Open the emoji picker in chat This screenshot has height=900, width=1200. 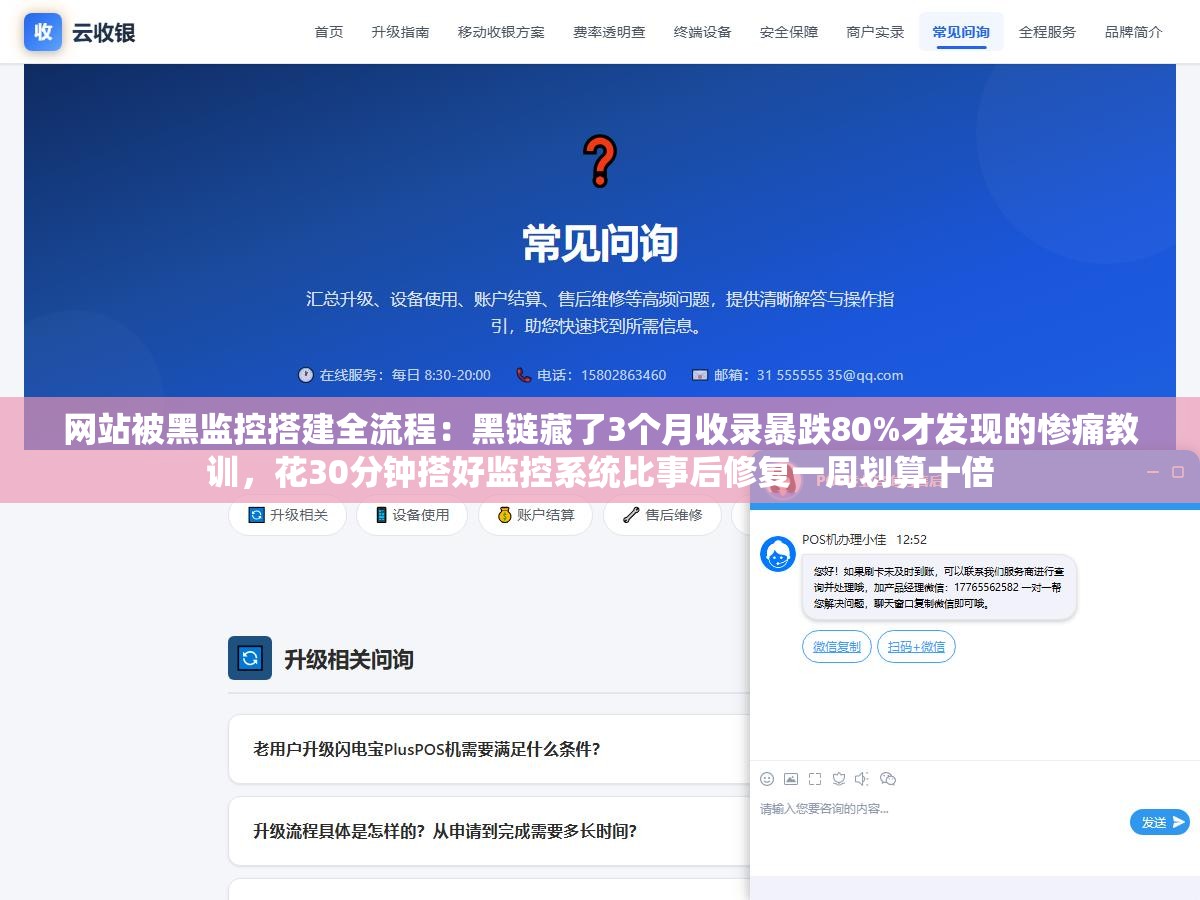(767, 779)
